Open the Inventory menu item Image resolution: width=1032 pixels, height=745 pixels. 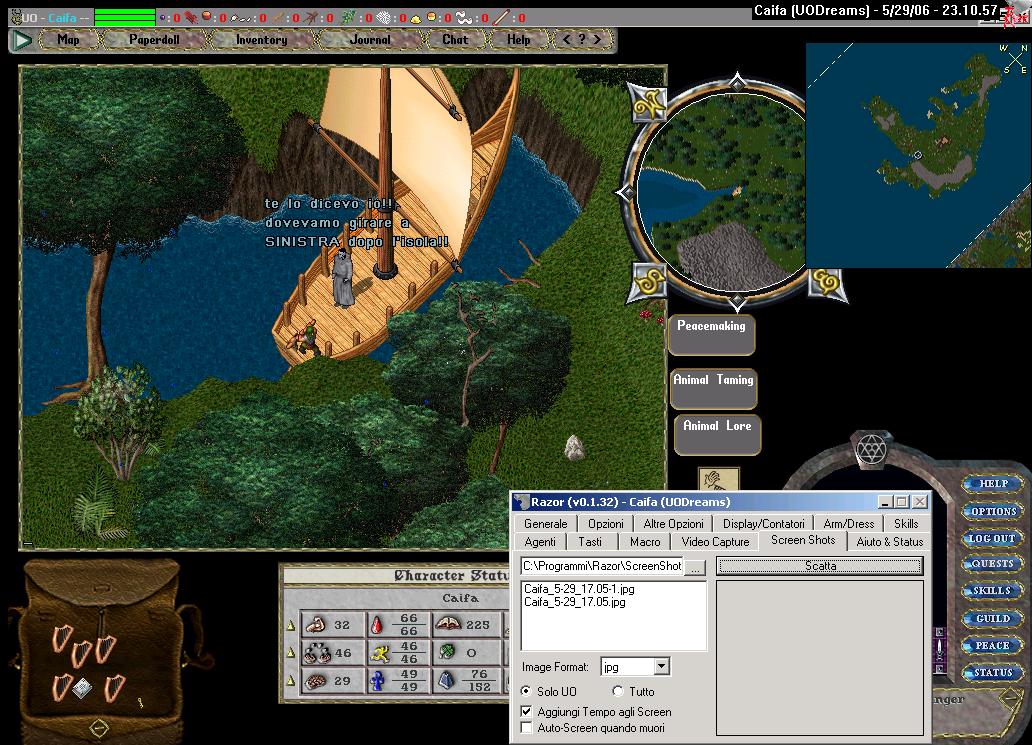pos(261,39)
